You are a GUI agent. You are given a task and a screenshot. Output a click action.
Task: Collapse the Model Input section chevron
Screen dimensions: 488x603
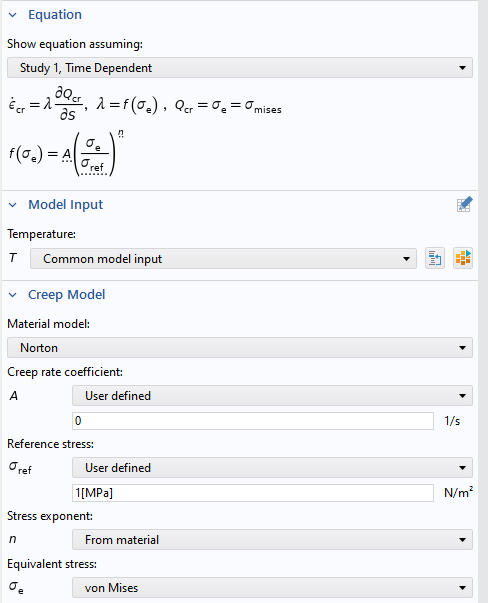pos(13,205)
